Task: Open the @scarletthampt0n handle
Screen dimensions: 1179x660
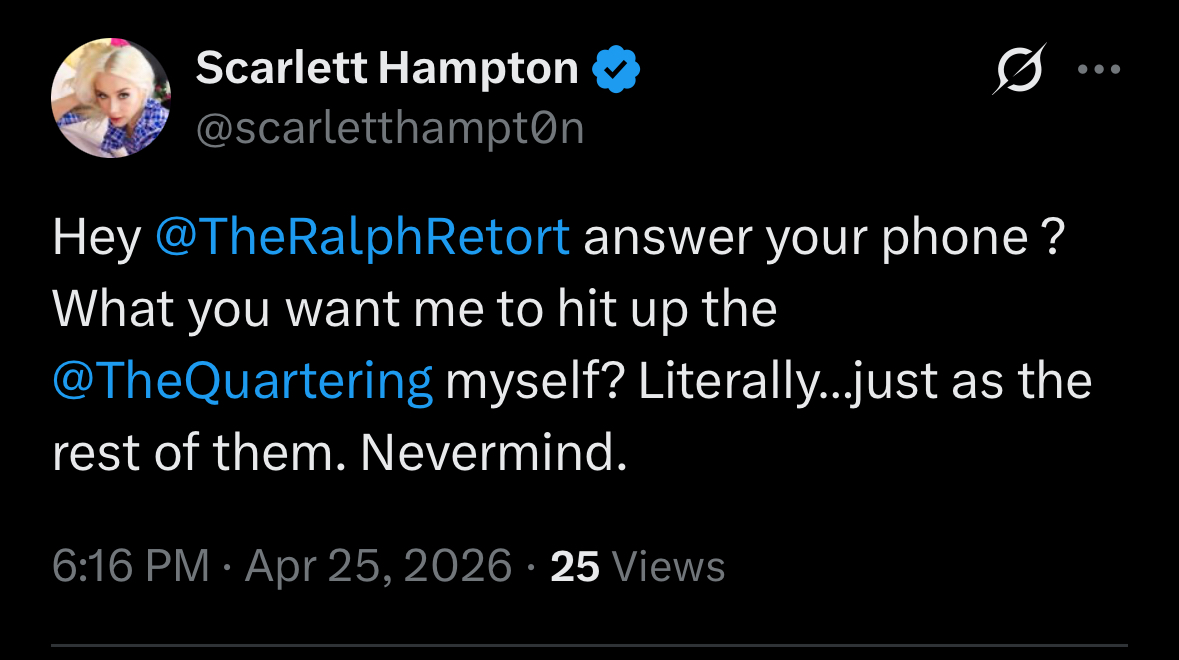Action: pos(389,129)
